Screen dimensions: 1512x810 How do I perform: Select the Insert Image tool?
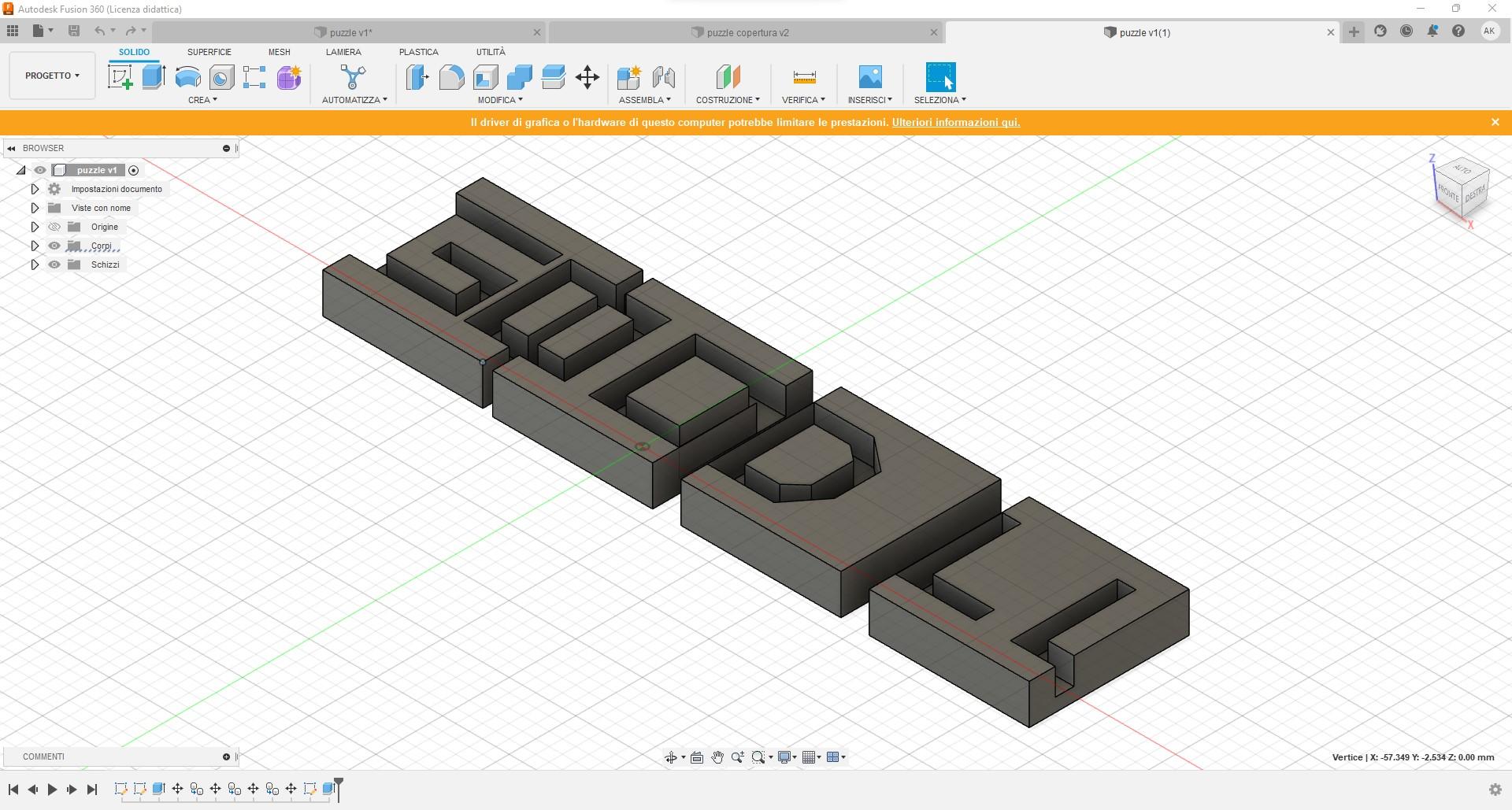click(870, 77)
